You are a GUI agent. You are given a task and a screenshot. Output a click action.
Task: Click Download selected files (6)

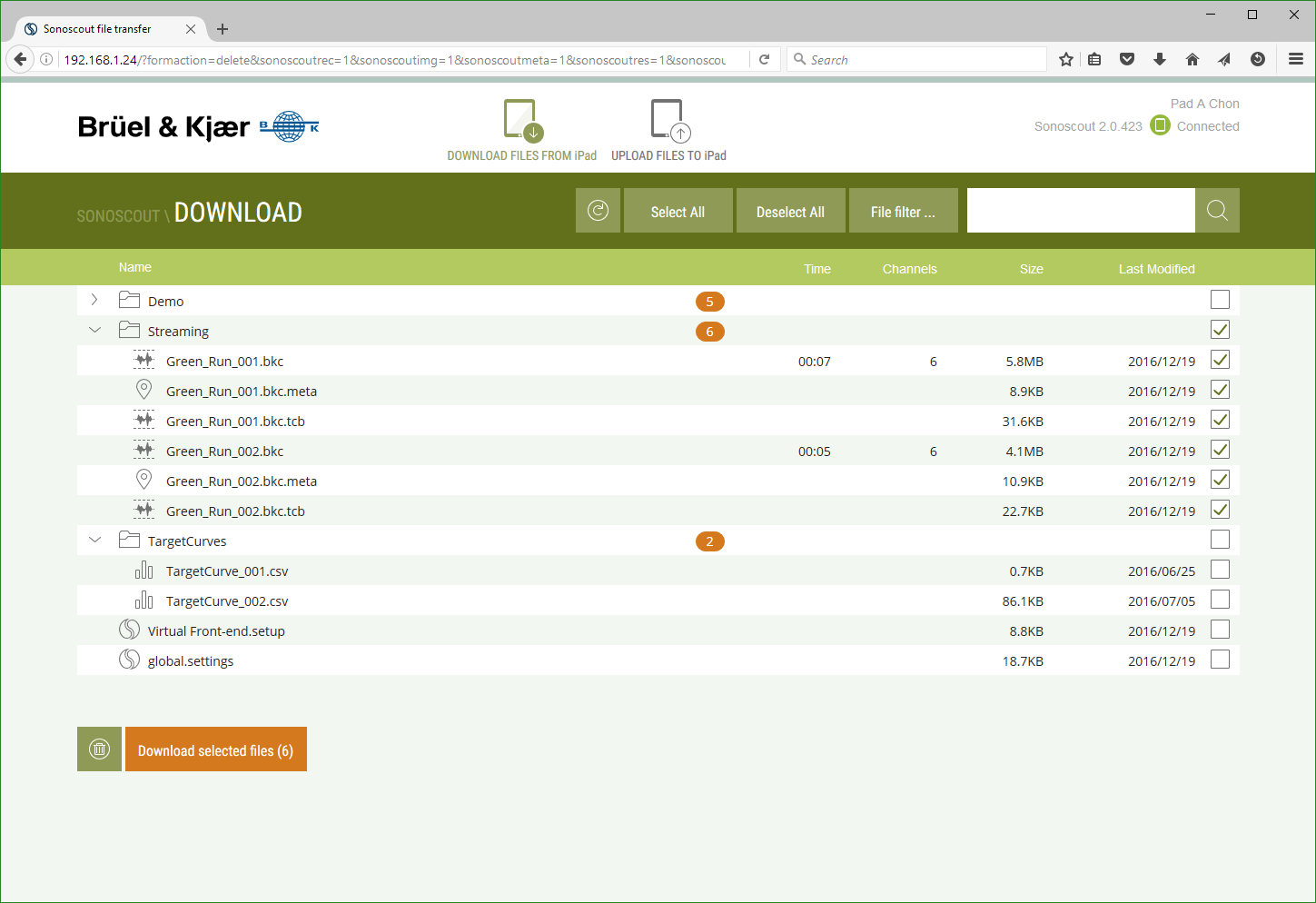click(215, 749)
